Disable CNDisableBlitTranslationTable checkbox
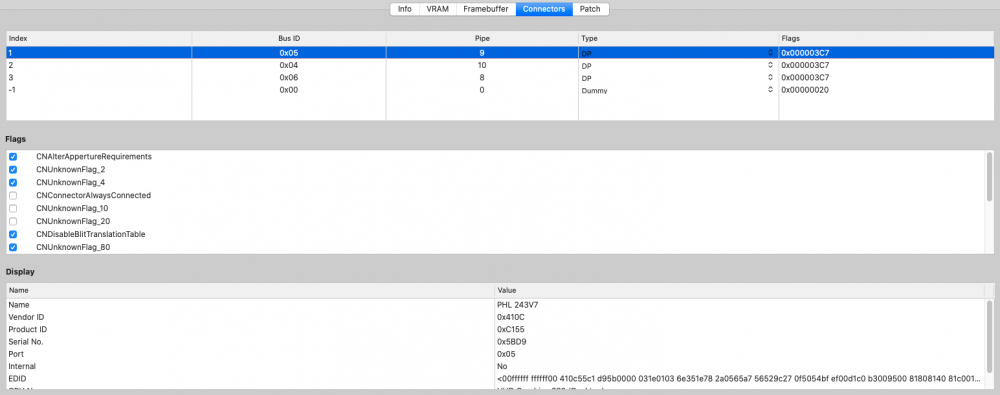Viewport: 1000px width, 395px height. 13,235
